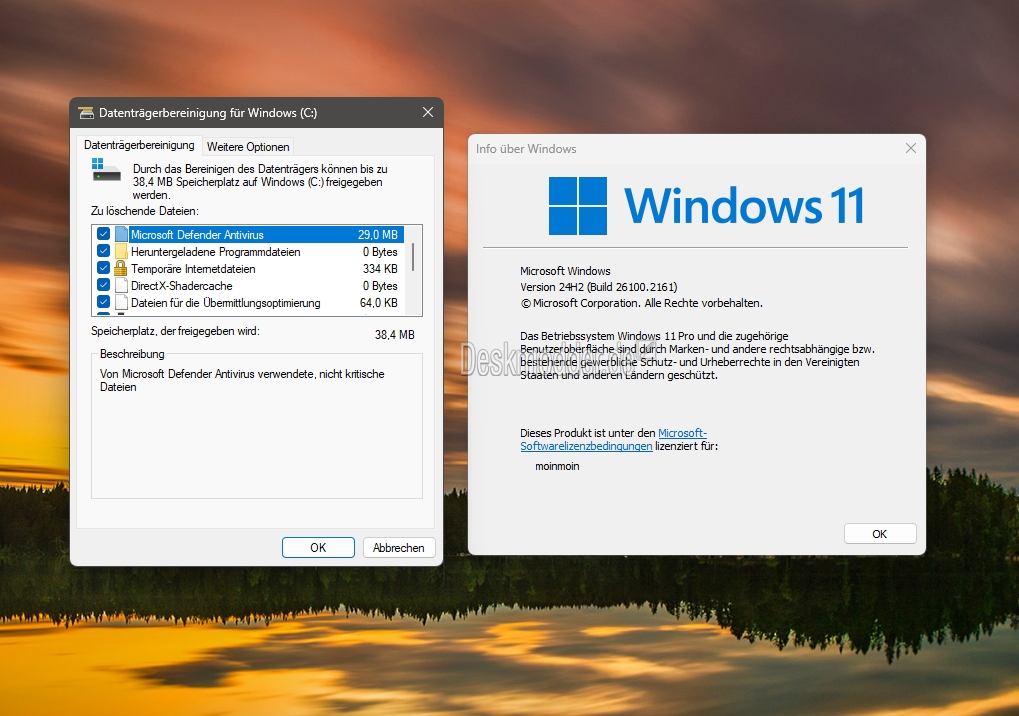
Task: Uncheck the DirectX-Shadercache checkbox
Action: click(x=103, y=285)
